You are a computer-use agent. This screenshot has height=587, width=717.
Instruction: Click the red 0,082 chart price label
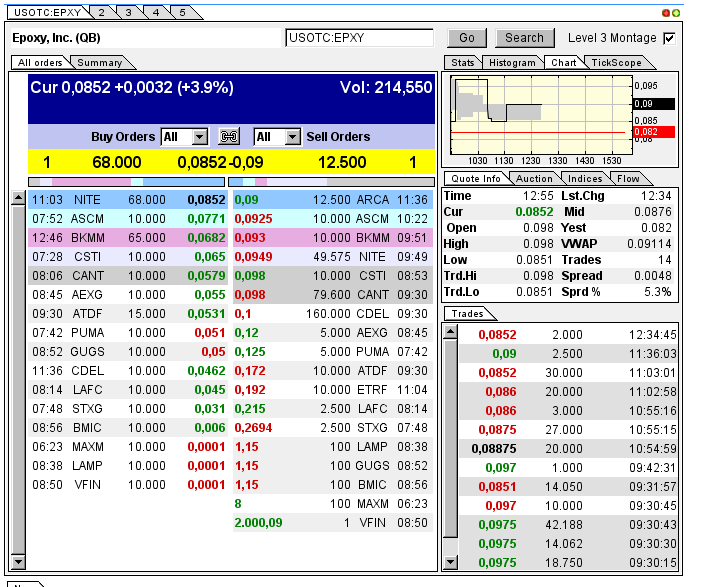pos(654,132)
